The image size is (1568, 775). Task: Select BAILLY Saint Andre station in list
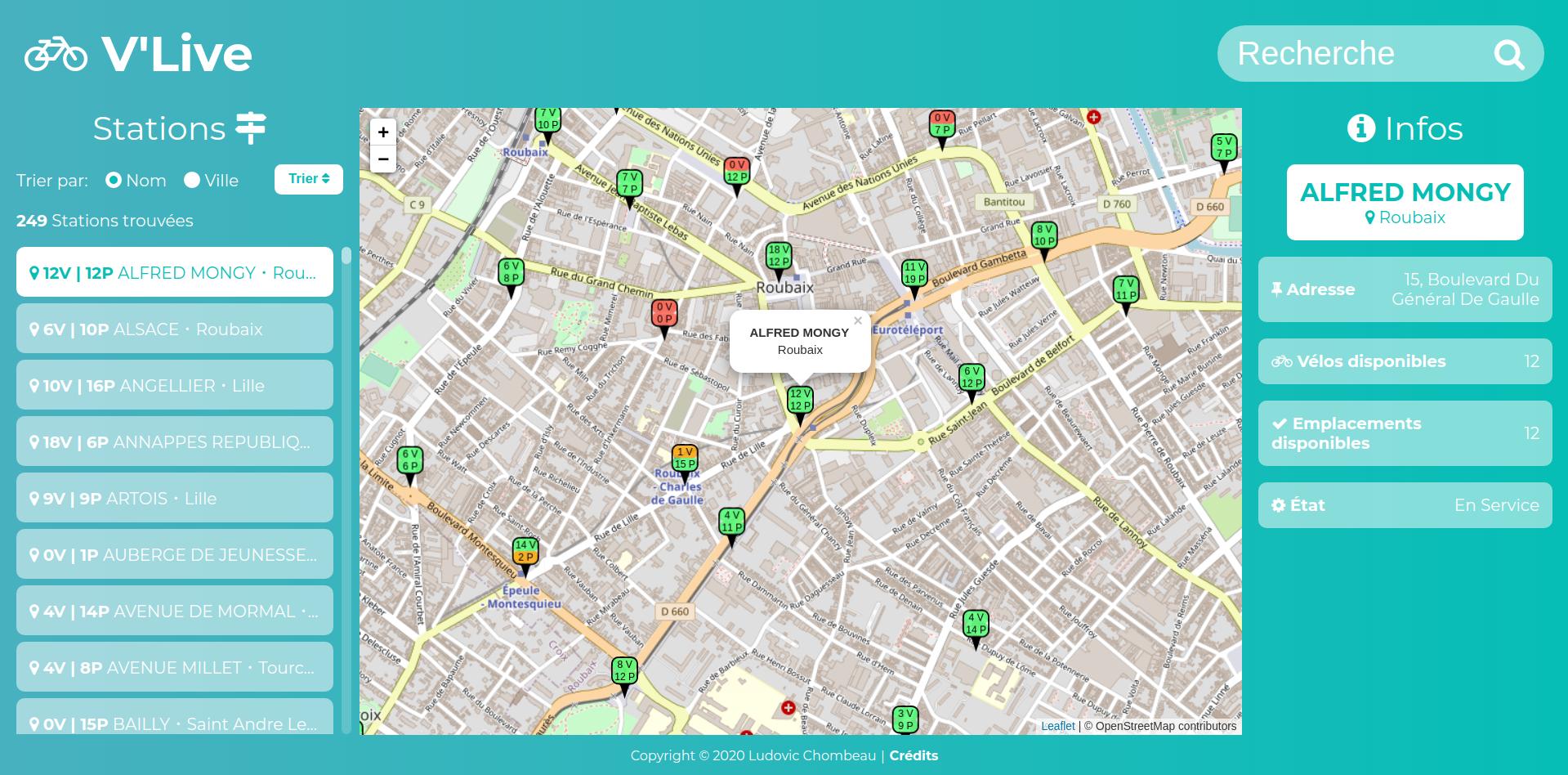[175, 717]
